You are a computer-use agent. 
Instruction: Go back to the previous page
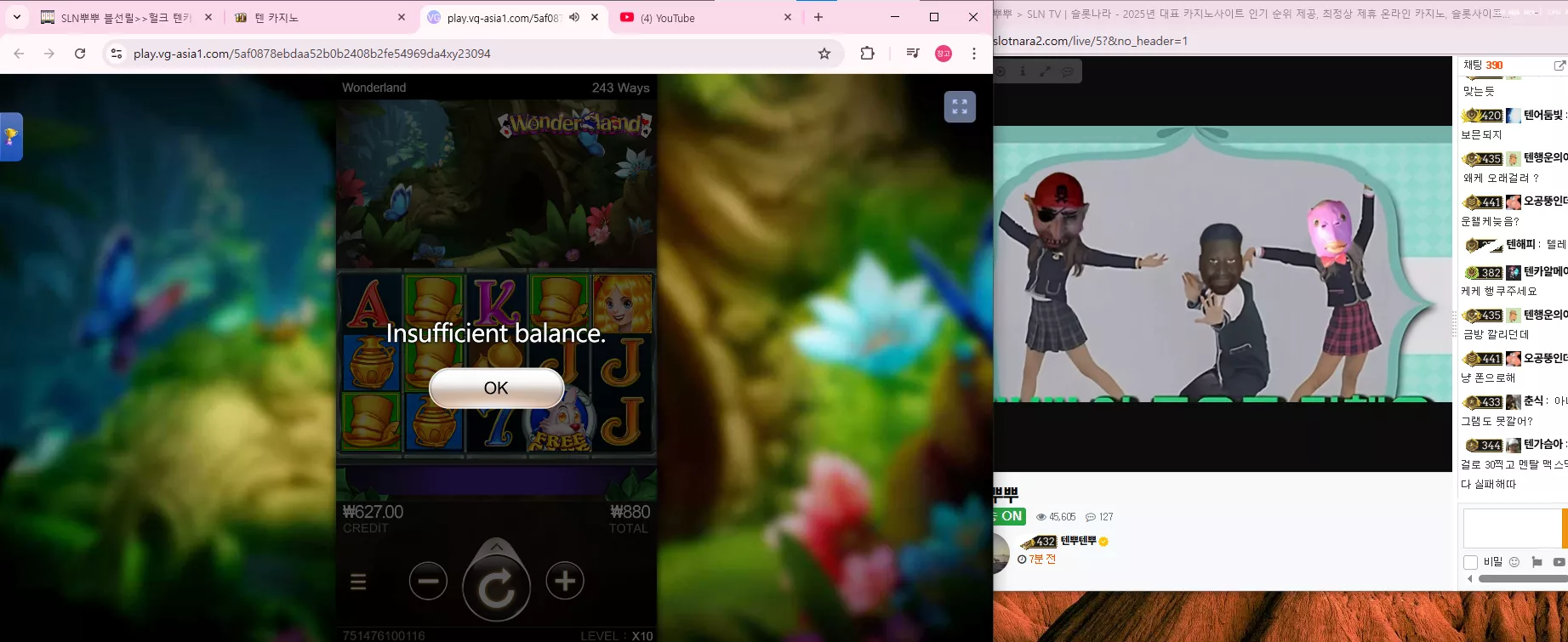19,54
